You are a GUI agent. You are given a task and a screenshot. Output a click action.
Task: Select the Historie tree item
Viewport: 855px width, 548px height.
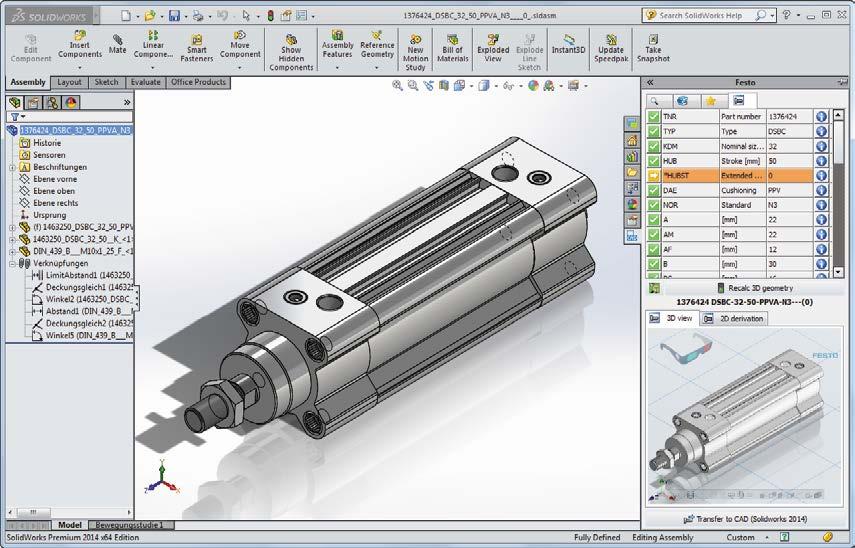coord(47,143)
